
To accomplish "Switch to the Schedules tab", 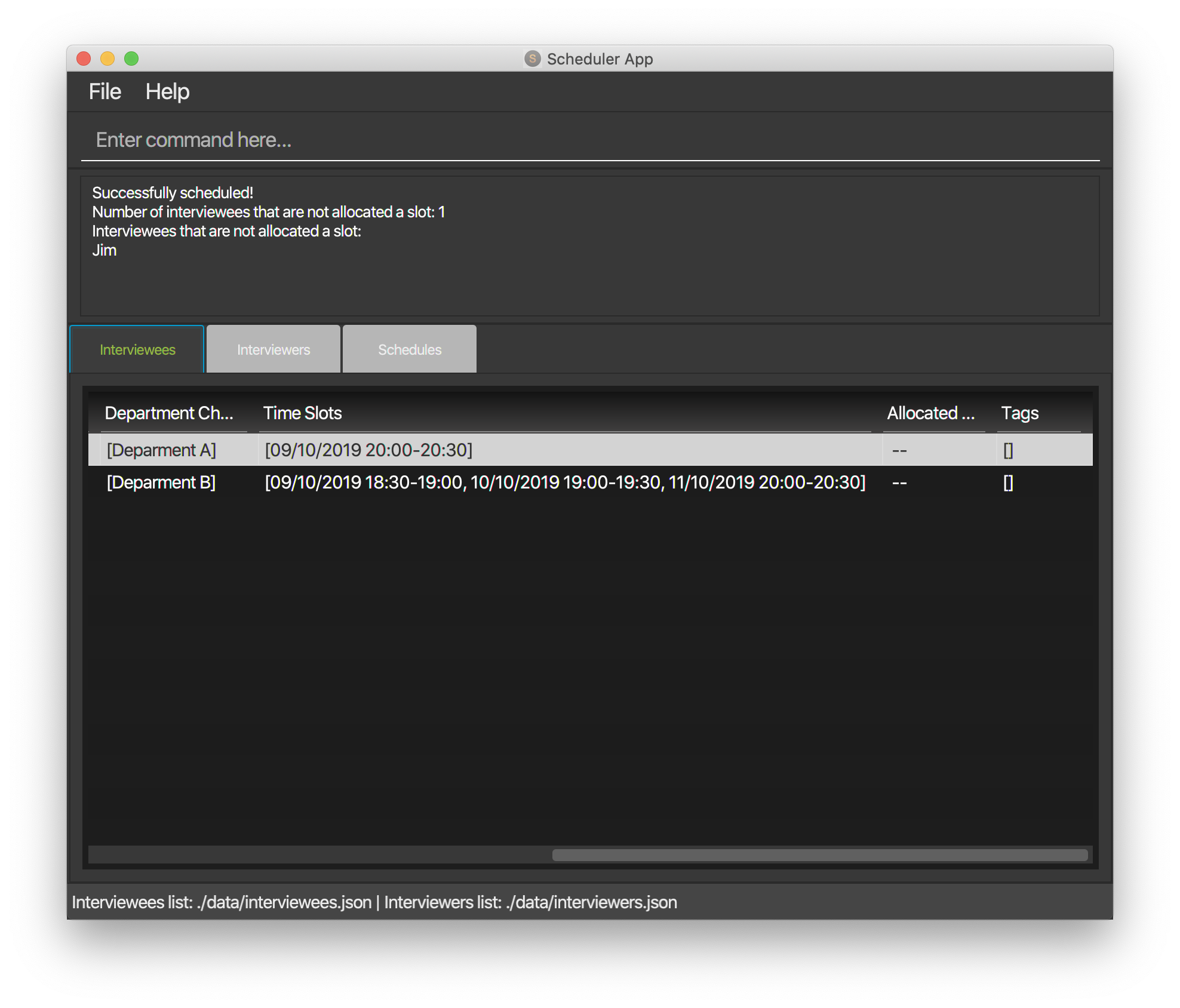I will (x=410, y=349).
